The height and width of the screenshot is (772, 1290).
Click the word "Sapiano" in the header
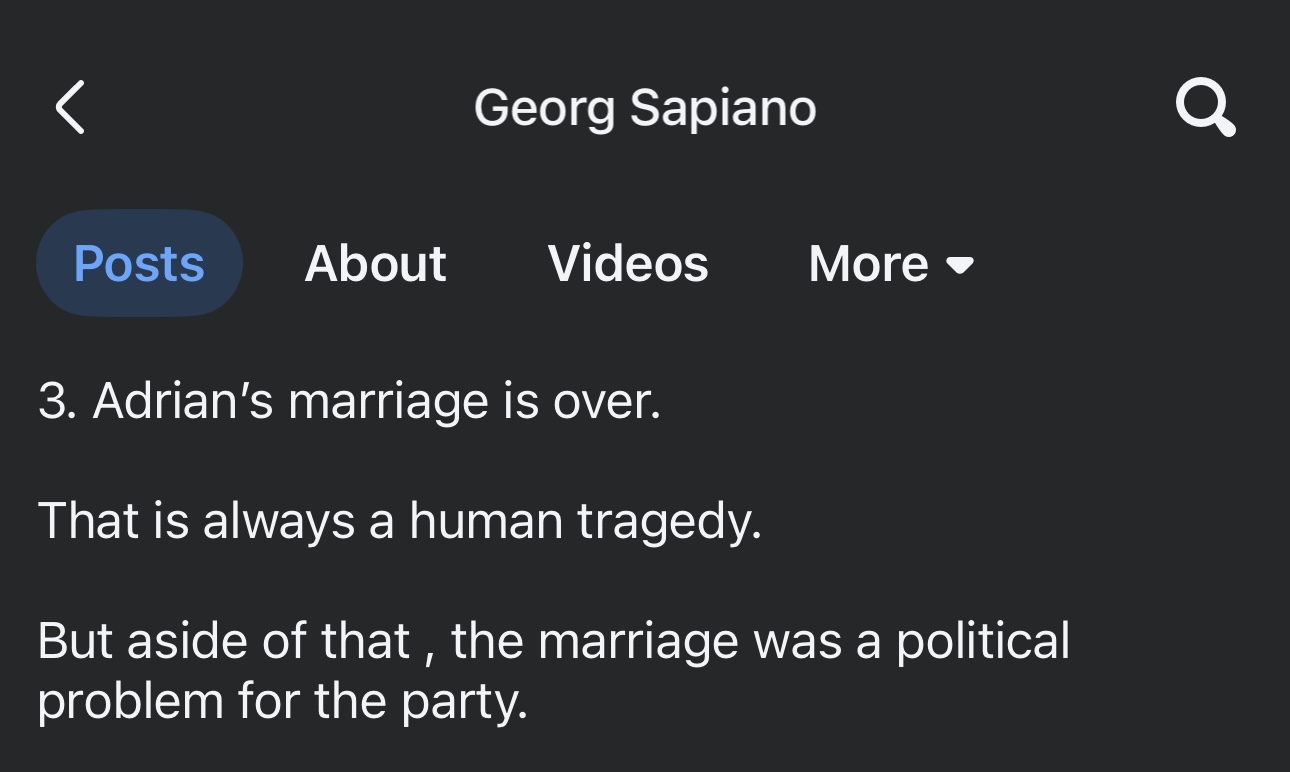pos(723,108)
